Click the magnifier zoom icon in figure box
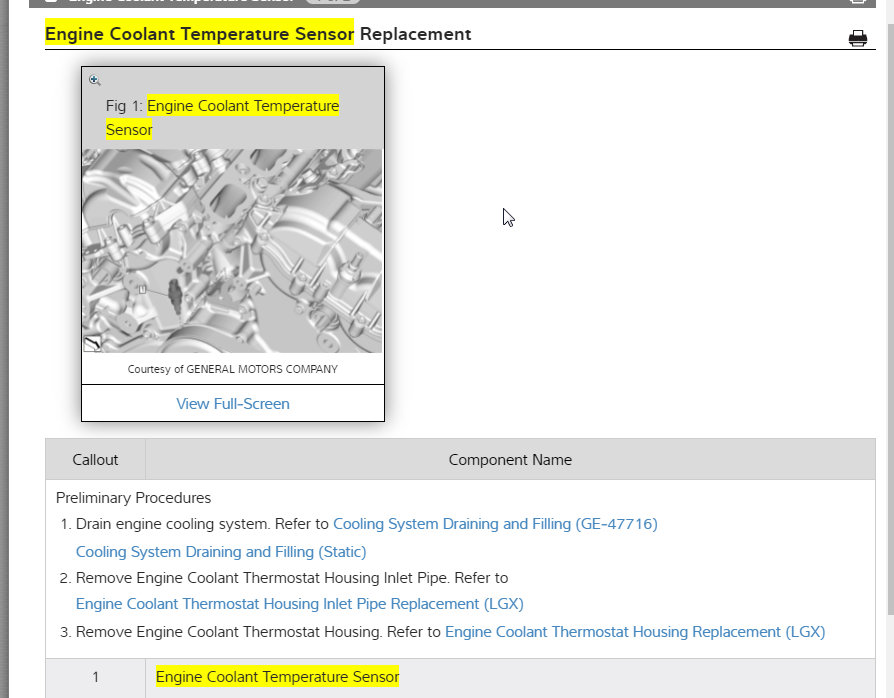Screen dimensions: 894x698 (95, 80)
